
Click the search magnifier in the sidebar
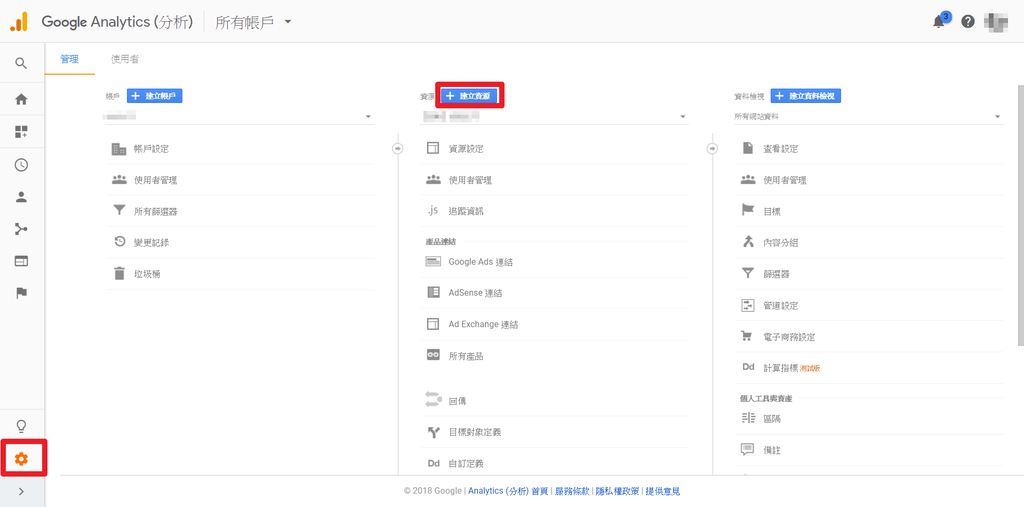click(x=21, y=63)
